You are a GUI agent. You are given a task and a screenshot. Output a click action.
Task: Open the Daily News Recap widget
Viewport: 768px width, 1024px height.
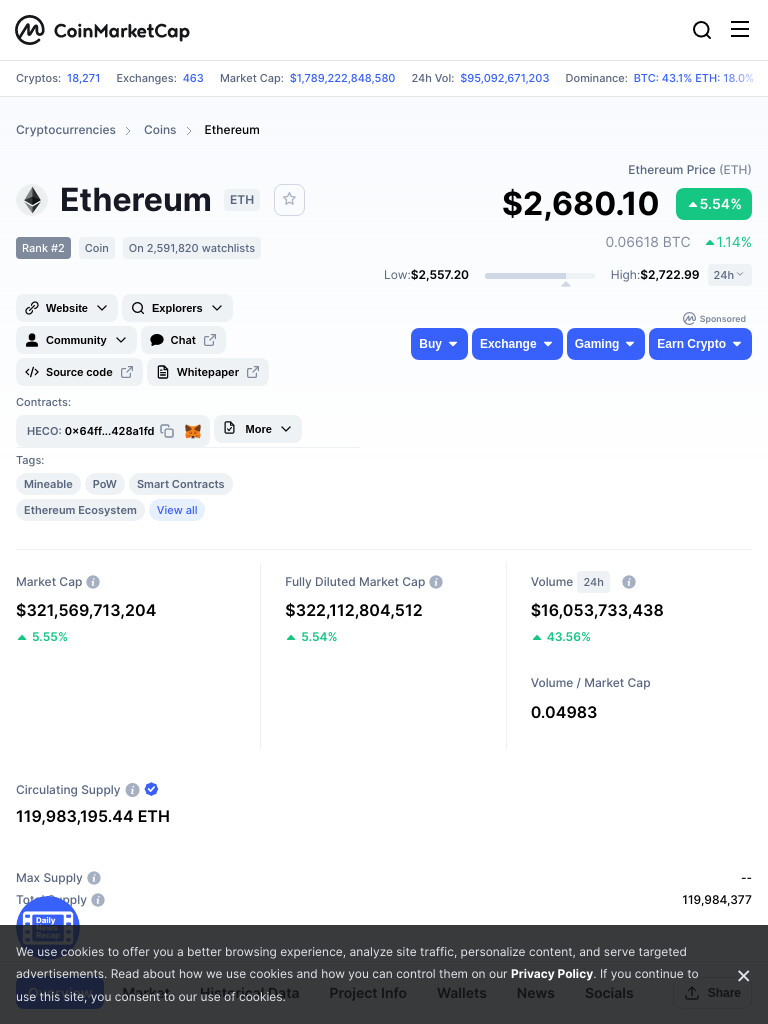coord(48,927)
